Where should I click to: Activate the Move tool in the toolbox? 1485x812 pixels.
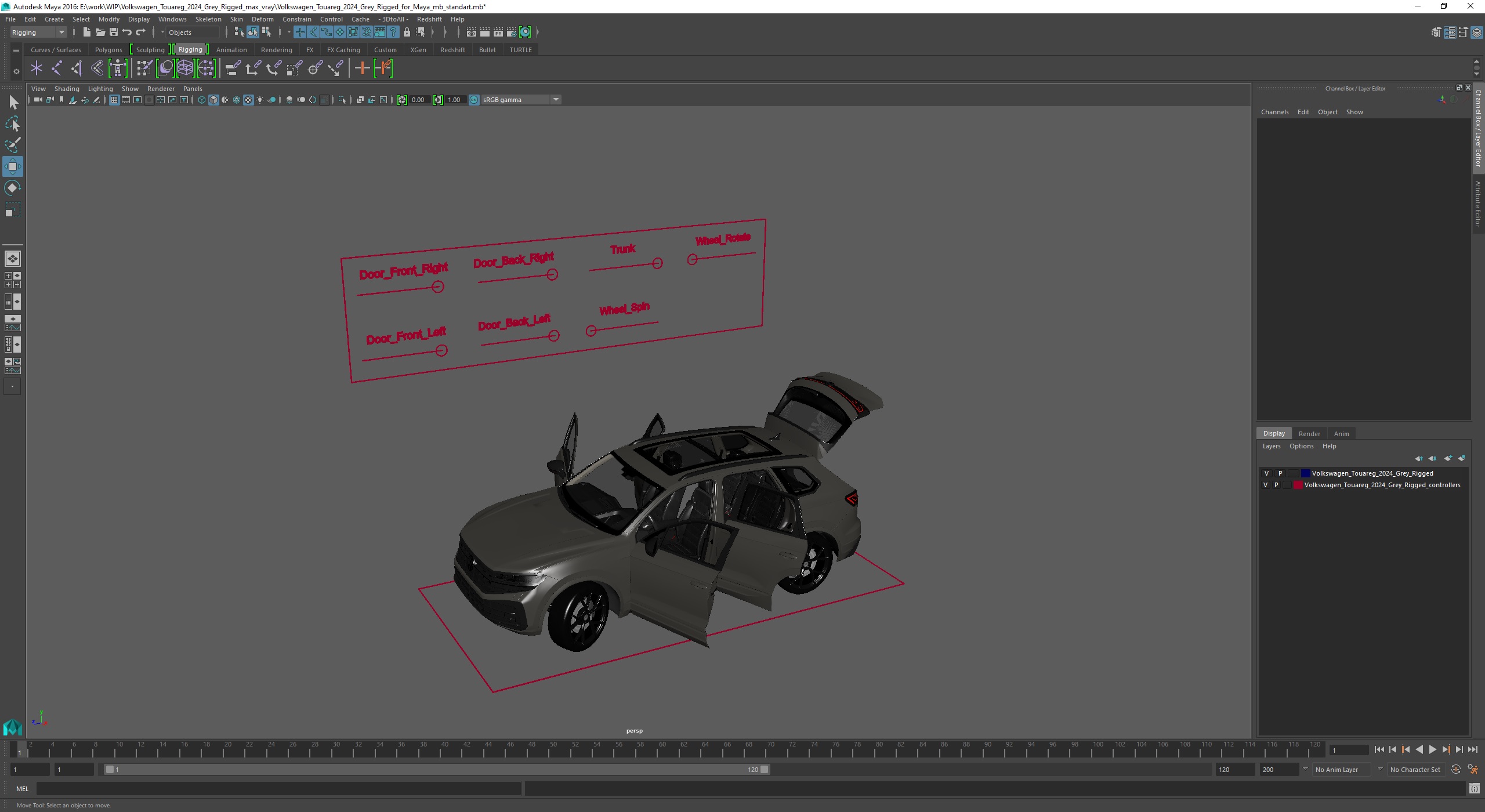pos(13,166)
